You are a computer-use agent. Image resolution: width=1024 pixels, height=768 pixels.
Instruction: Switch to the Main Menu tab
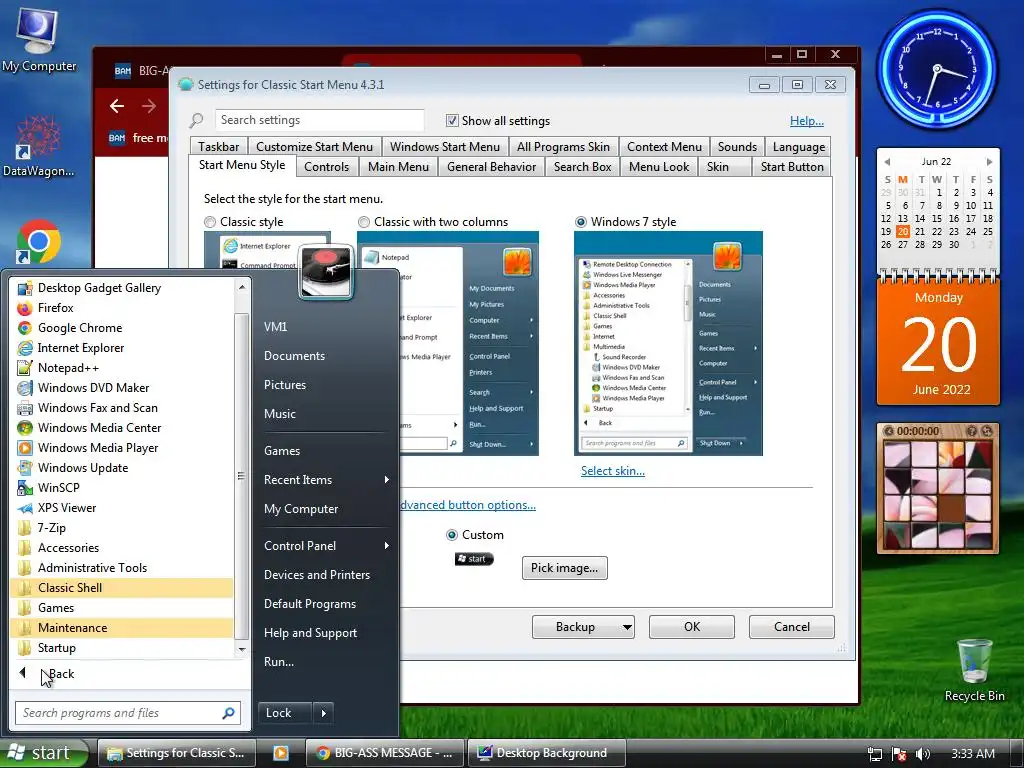398,167
